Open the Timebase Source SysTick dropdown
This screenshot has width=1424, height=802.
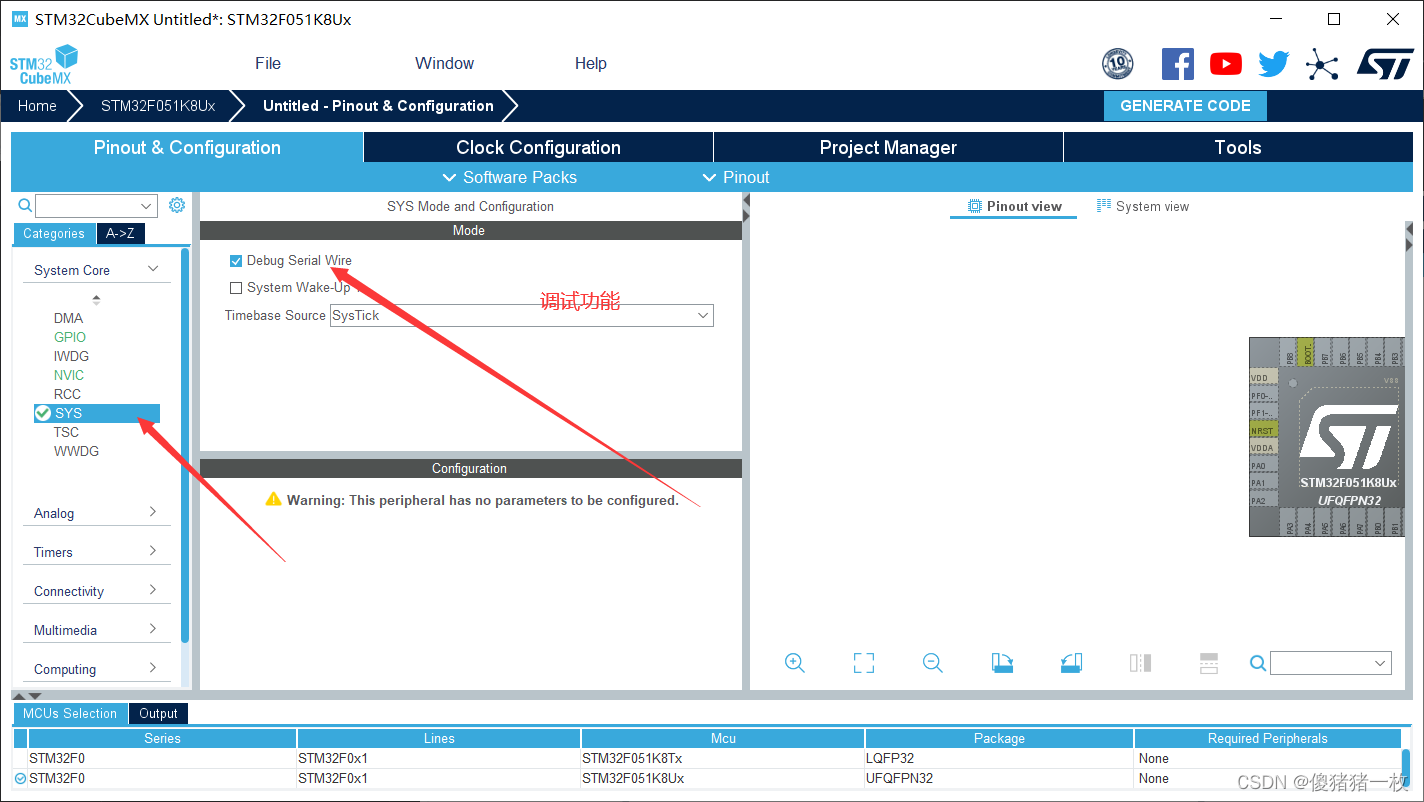point(522,315)
